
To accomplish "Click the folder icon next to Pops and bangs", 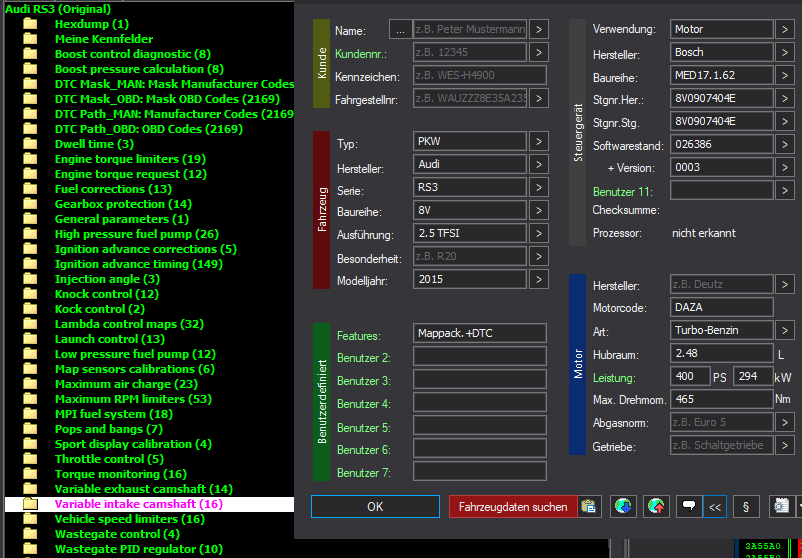I will click(31, 429).
